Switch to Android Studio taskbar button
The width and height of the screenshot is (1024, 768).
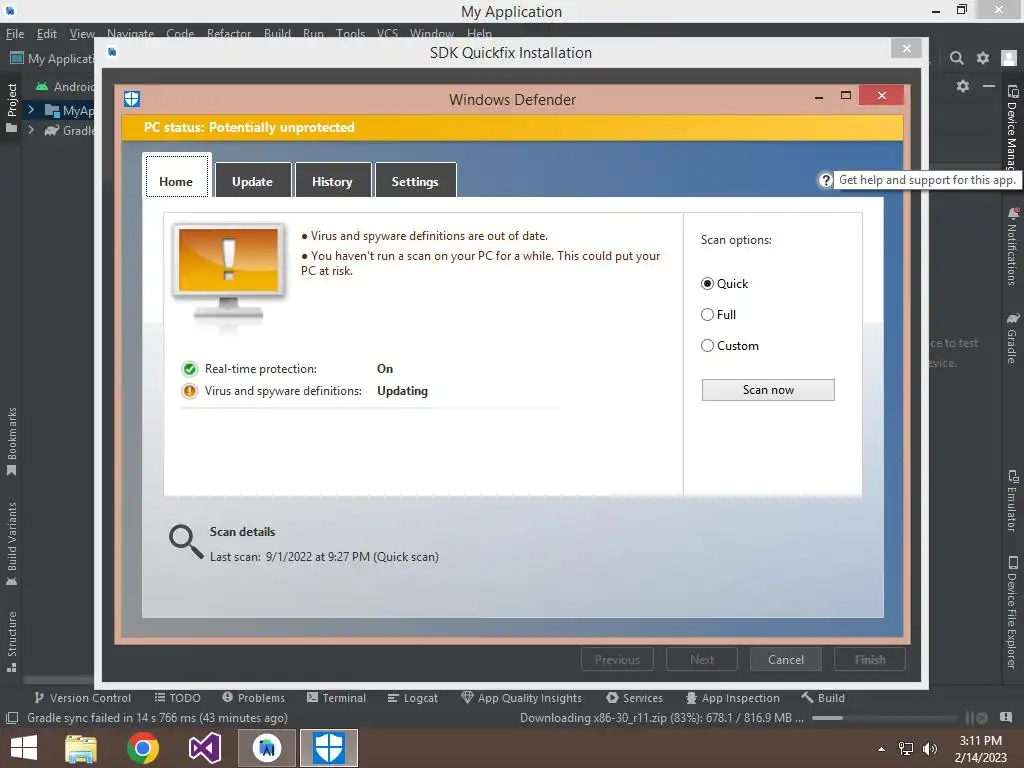[266, 748]
